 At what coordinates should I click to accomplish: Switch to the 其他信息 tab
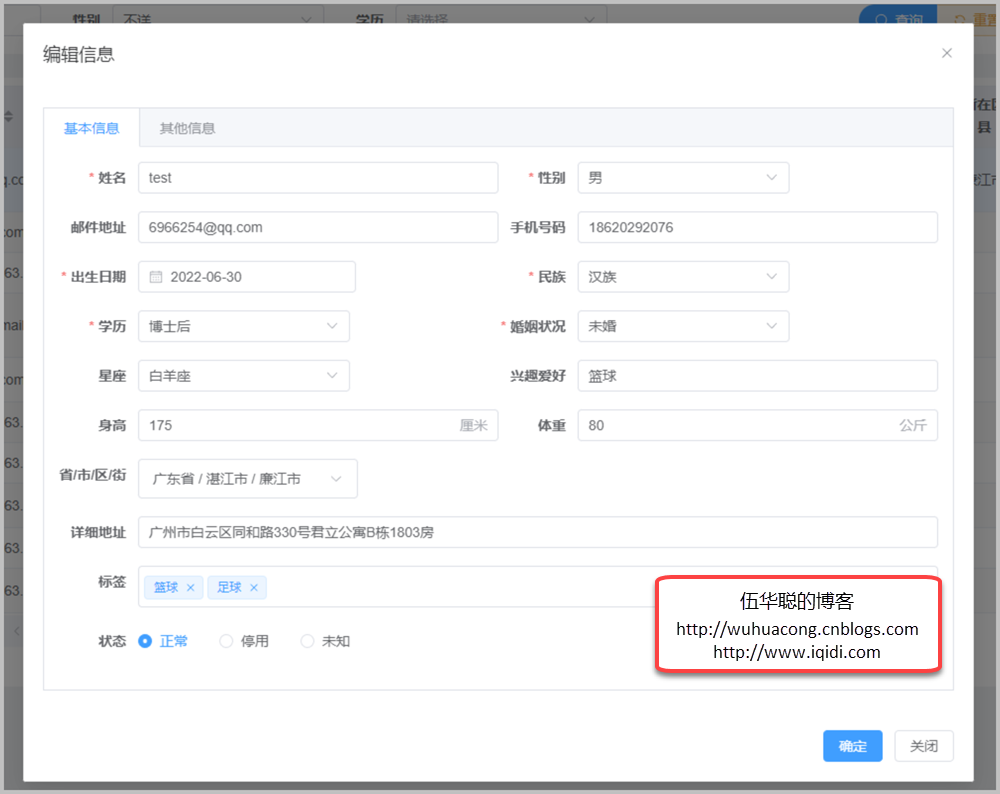[x=187, y=128]
